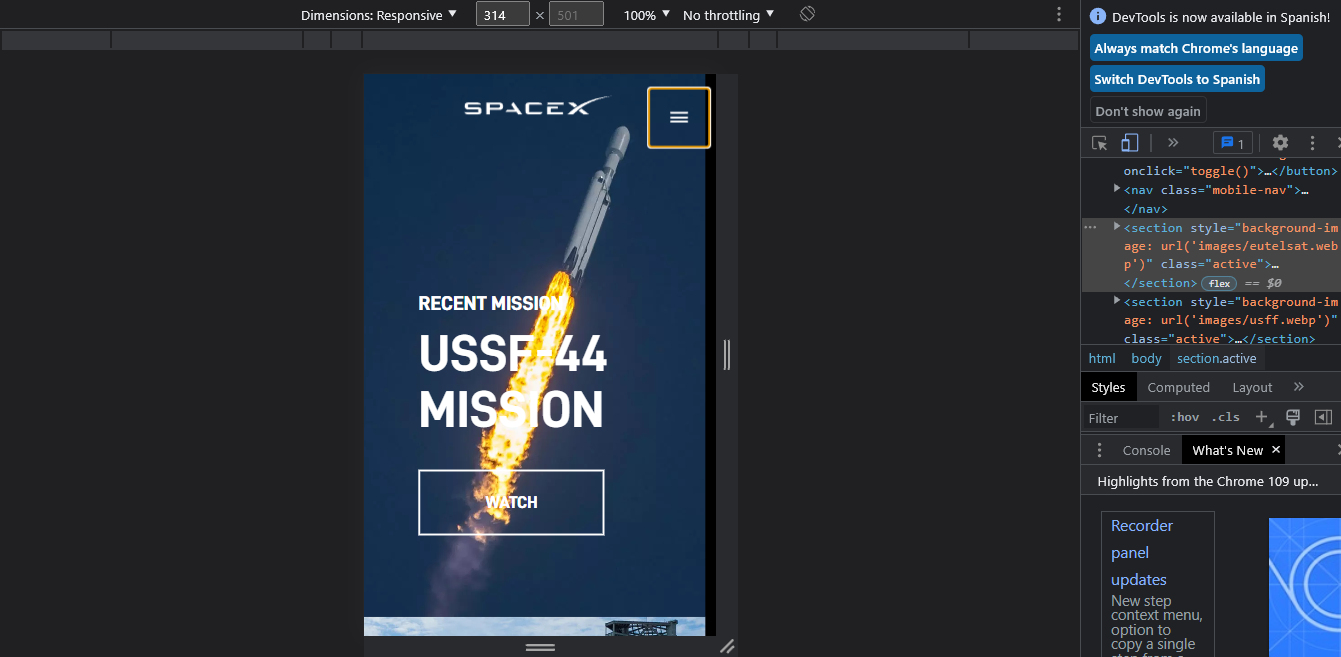The image size is (1341, 657).
Task: Click the rotate viewport orientation icon
Action: click(806, 14)
